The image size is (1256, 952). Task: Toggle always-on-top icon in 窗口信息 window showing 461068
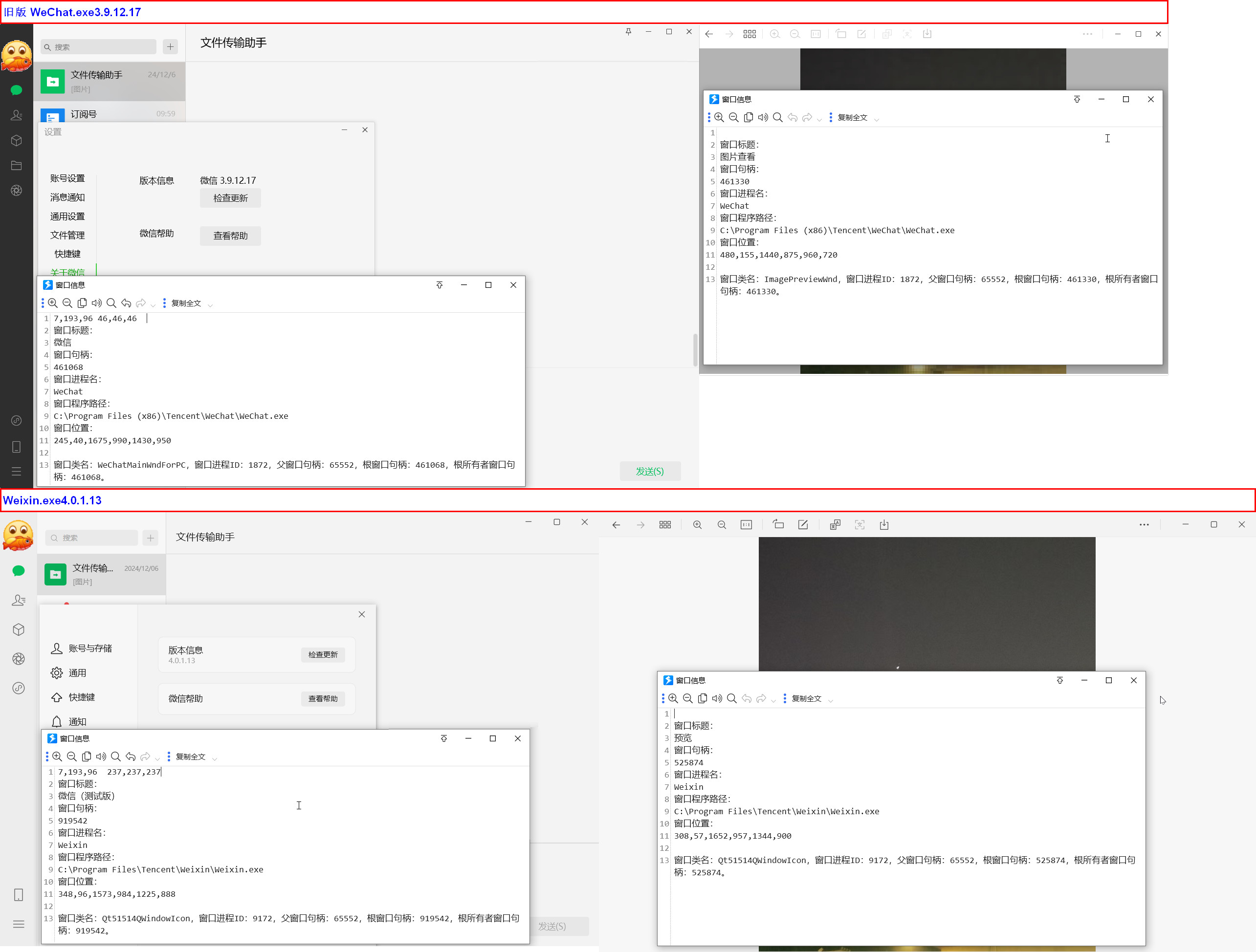440,285
